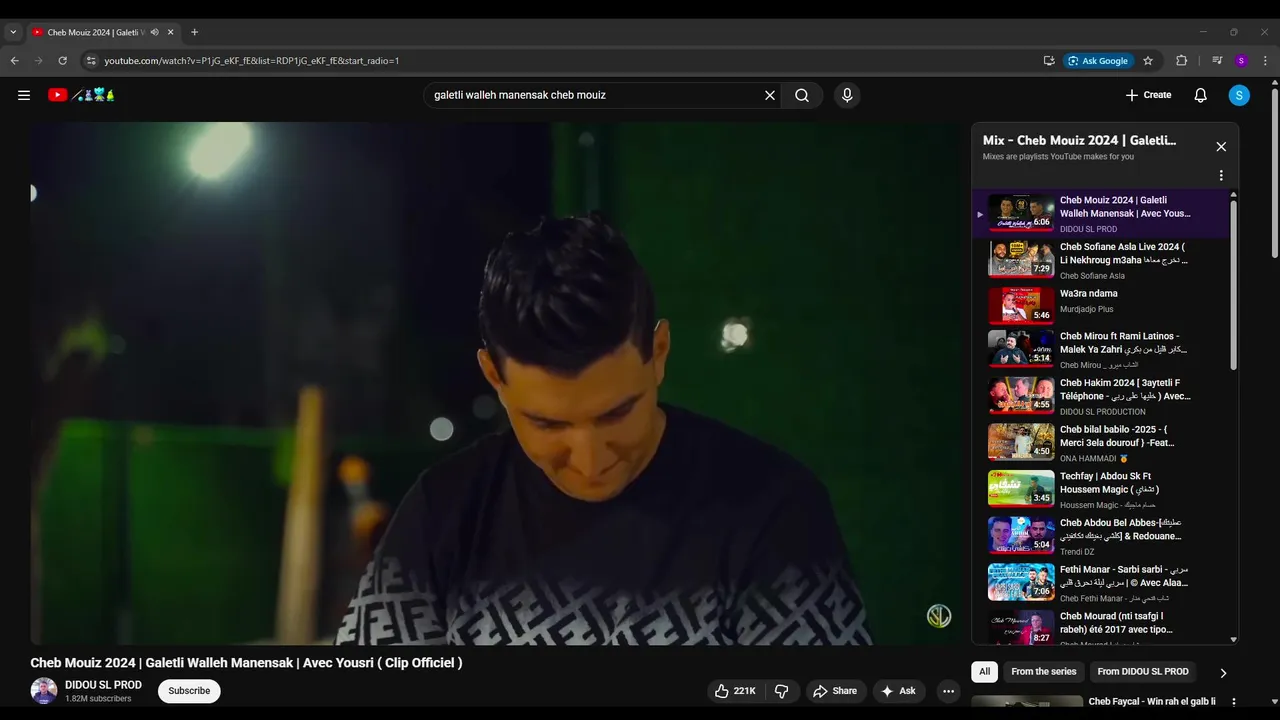Play Cheb Sofiane Asla Live 2024
Screen dimensions: 1280x720
point(1100,260)
